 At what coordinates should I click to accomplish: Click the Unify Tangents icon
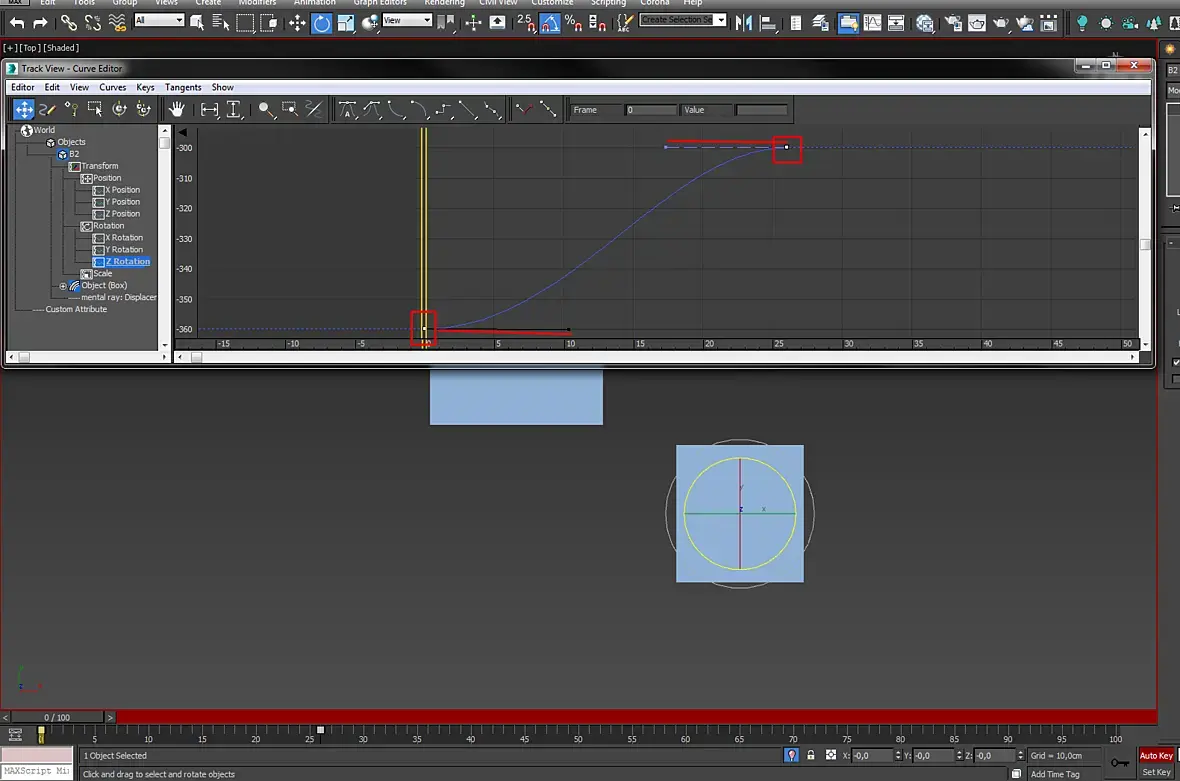click(549, 110)
